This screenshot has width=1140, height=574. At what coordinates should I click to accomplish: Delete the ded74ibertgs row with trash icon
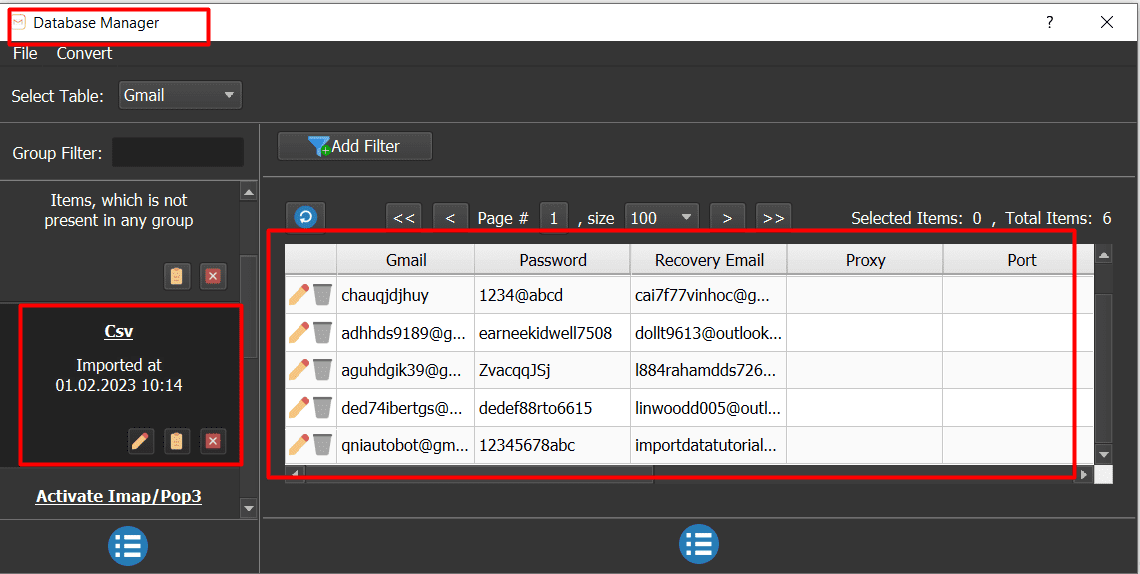[323, 408]
